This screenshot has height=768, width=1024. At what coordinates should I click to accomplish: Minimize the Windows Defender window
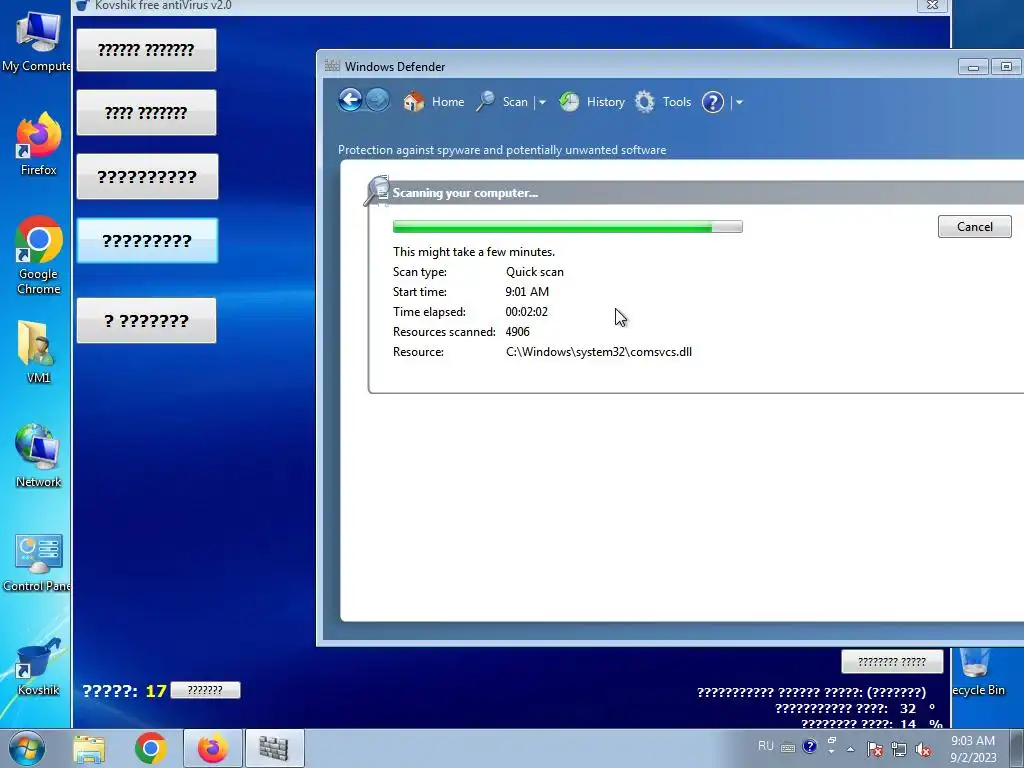pos(973,67)
